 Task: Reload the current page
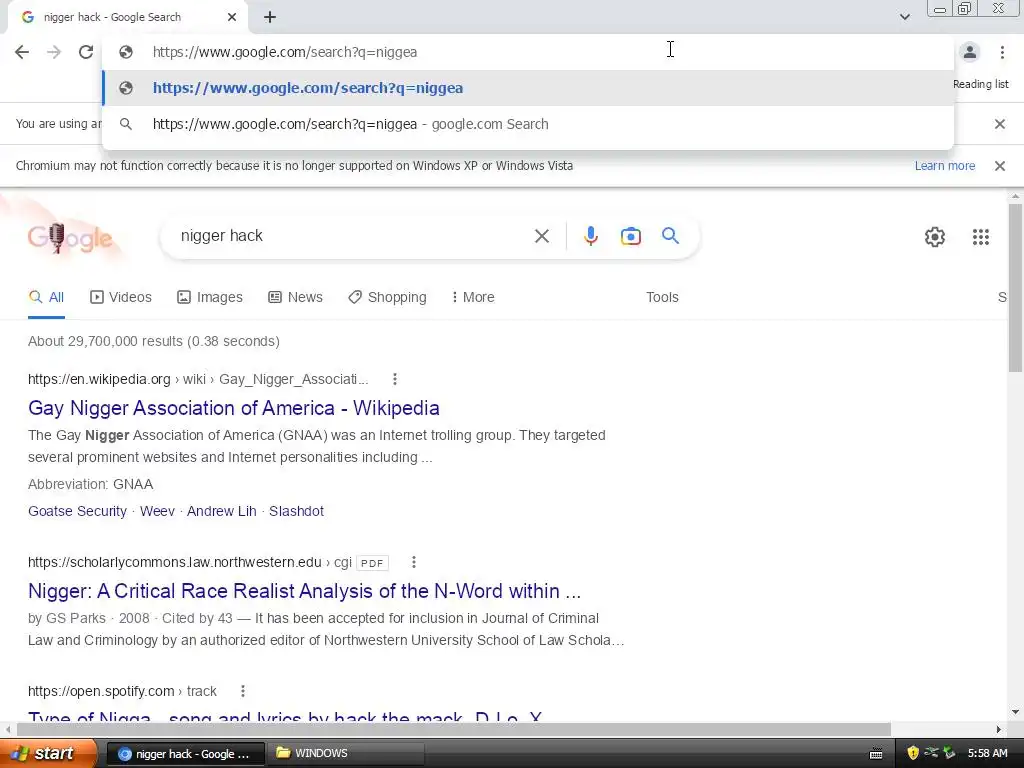click(86, 52)
